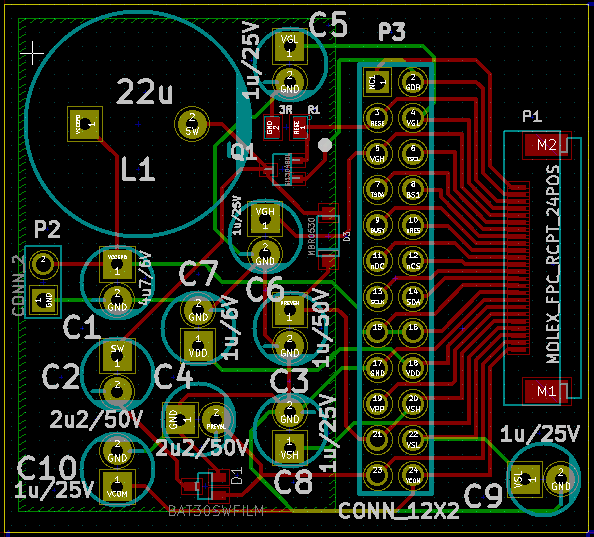Click the MBR0530 diode D3 footprint

pyautogui.click(x=328, y=236)
